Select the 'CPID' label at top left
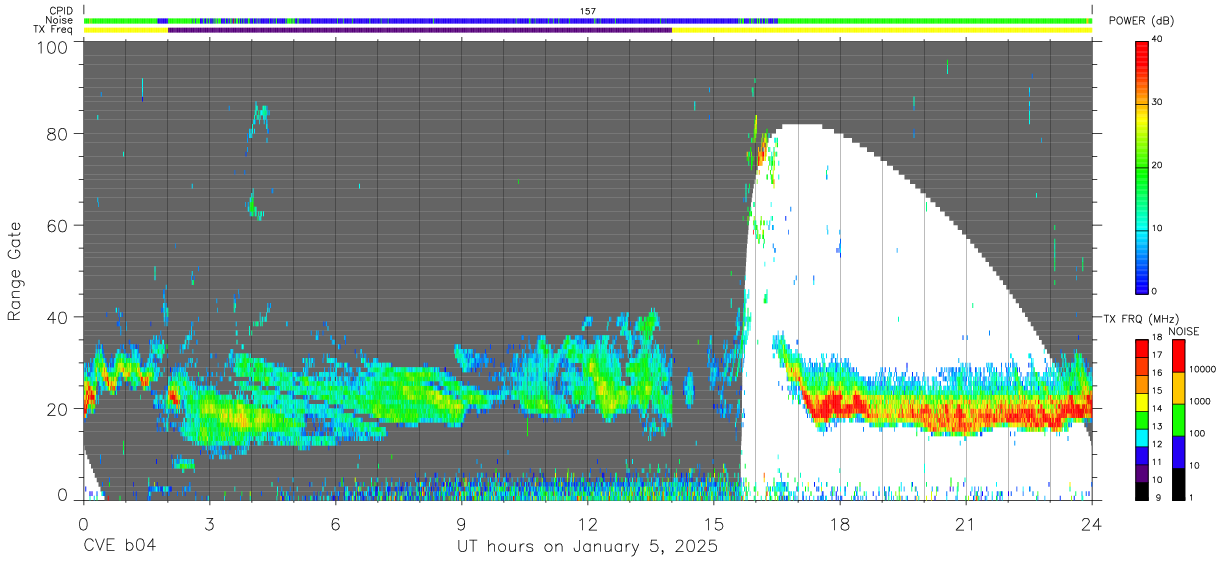Image resolution: width=1228 pixels, height=567 pixels. tap(61, 11)
